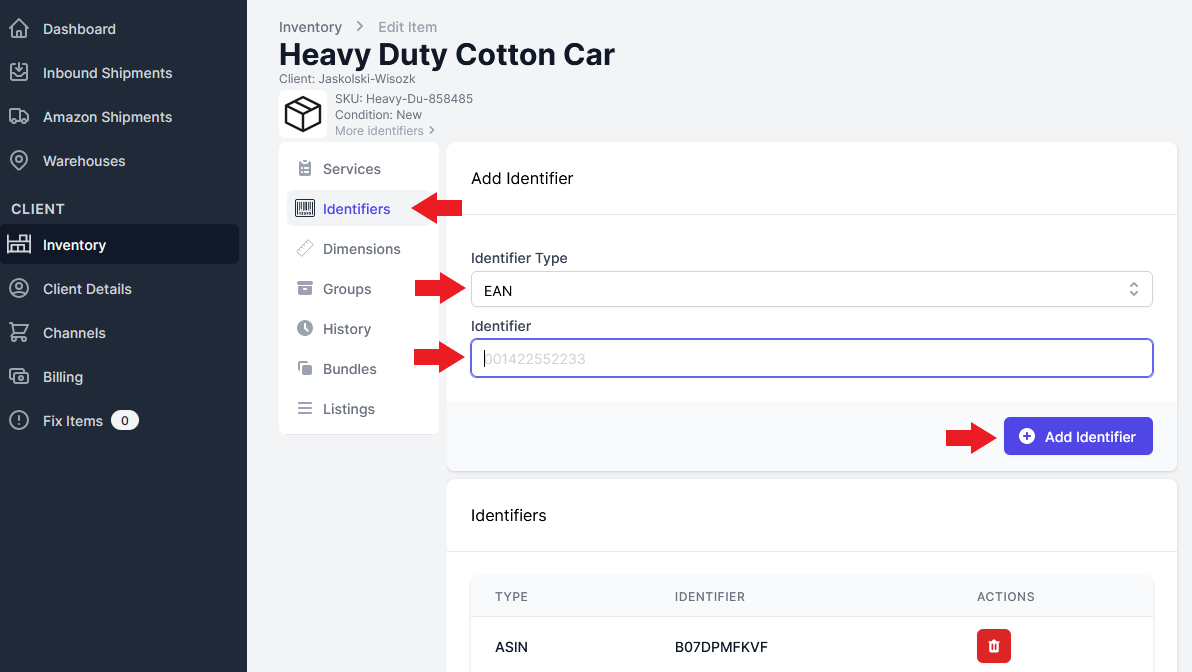Click the Channels shopping cart icon
Viewport: 1192px width, 672px height.
pyautogui.click(x=19, y=333)
